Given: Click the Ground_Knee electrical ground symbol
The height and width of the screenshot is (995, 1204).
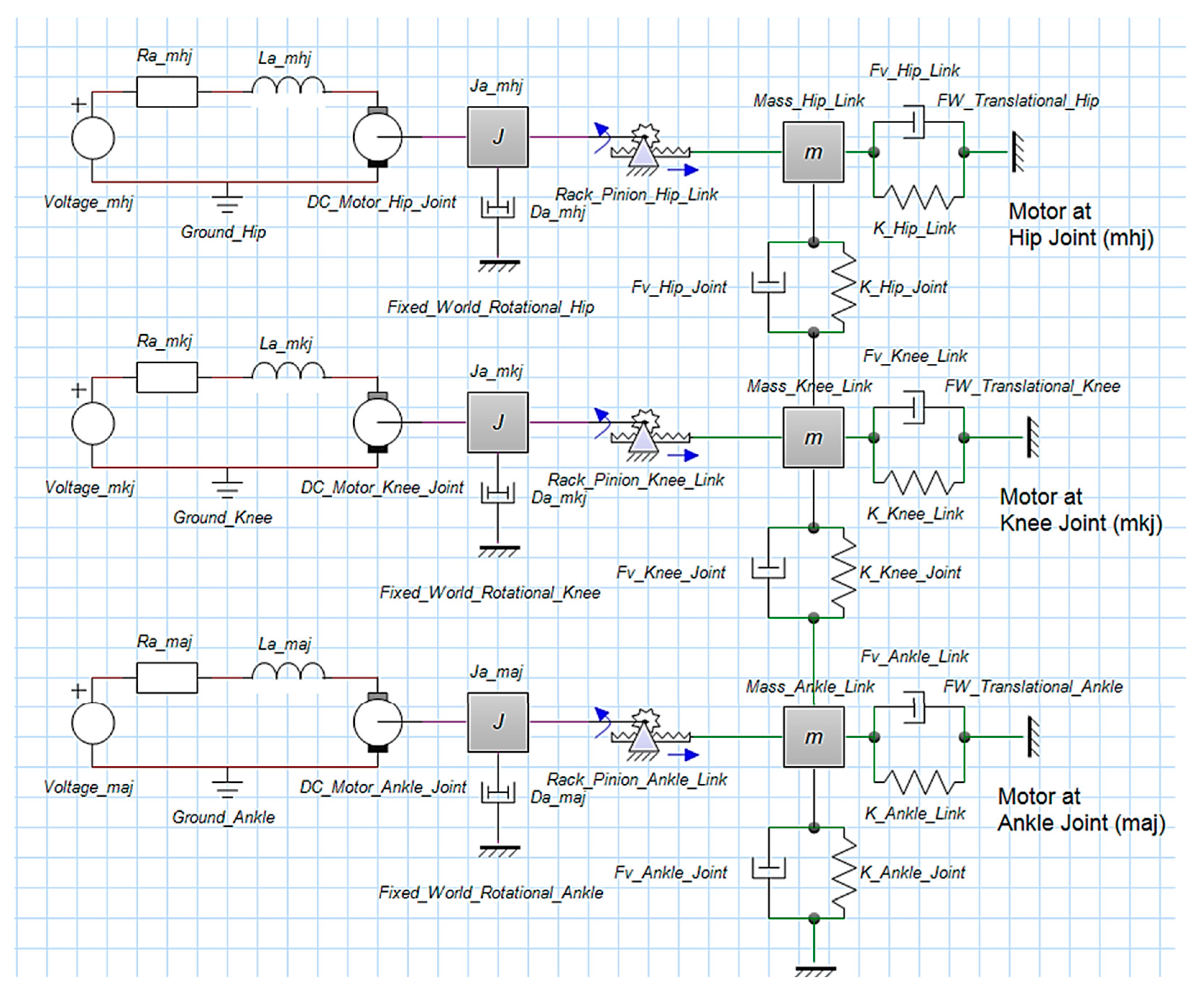Looking at the screenshot, I should coord(227,487).
